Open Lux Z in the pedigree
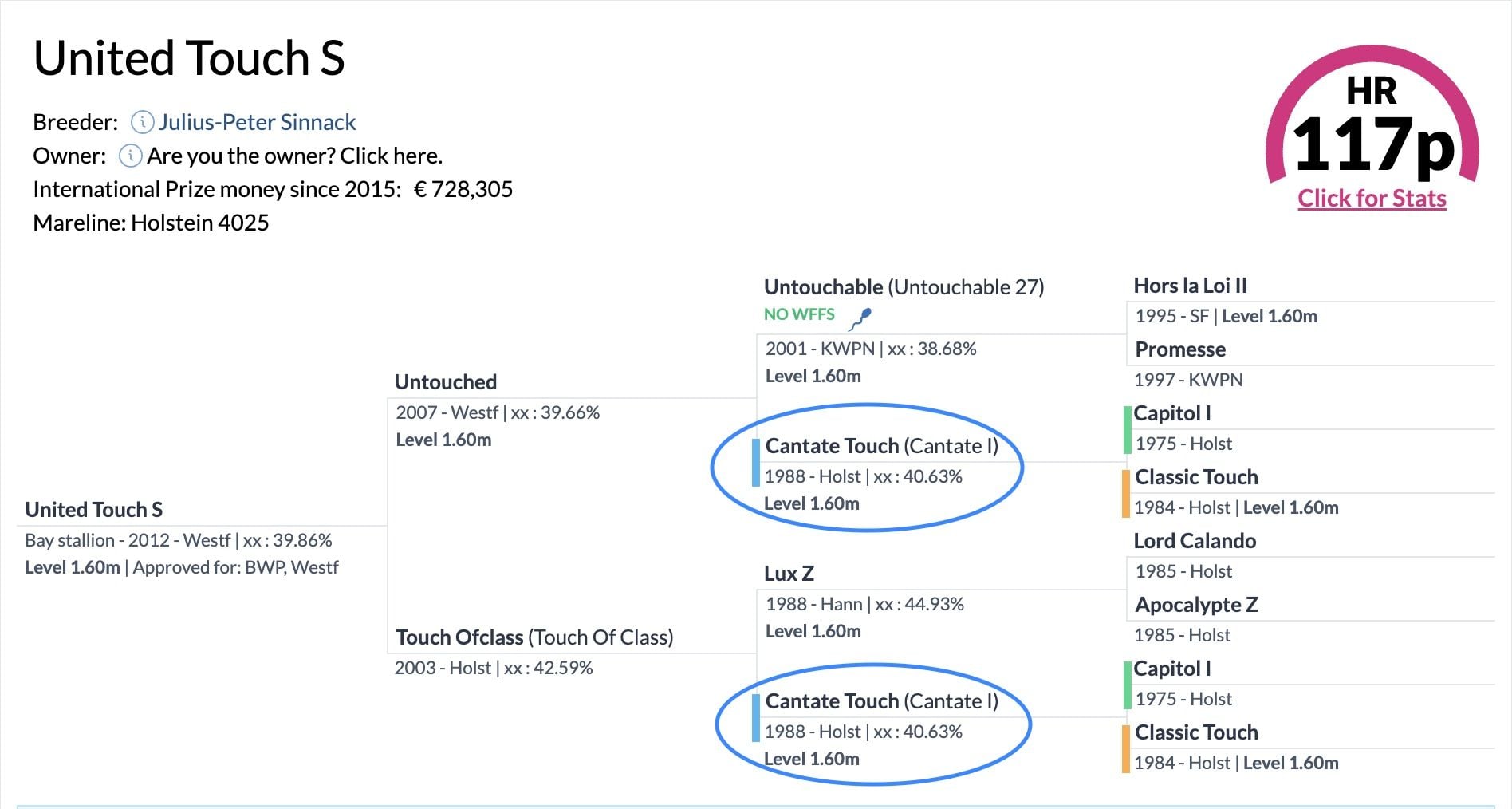This screenshot has width=1512, height=809. pyautogui.click(x=789, y=574)
